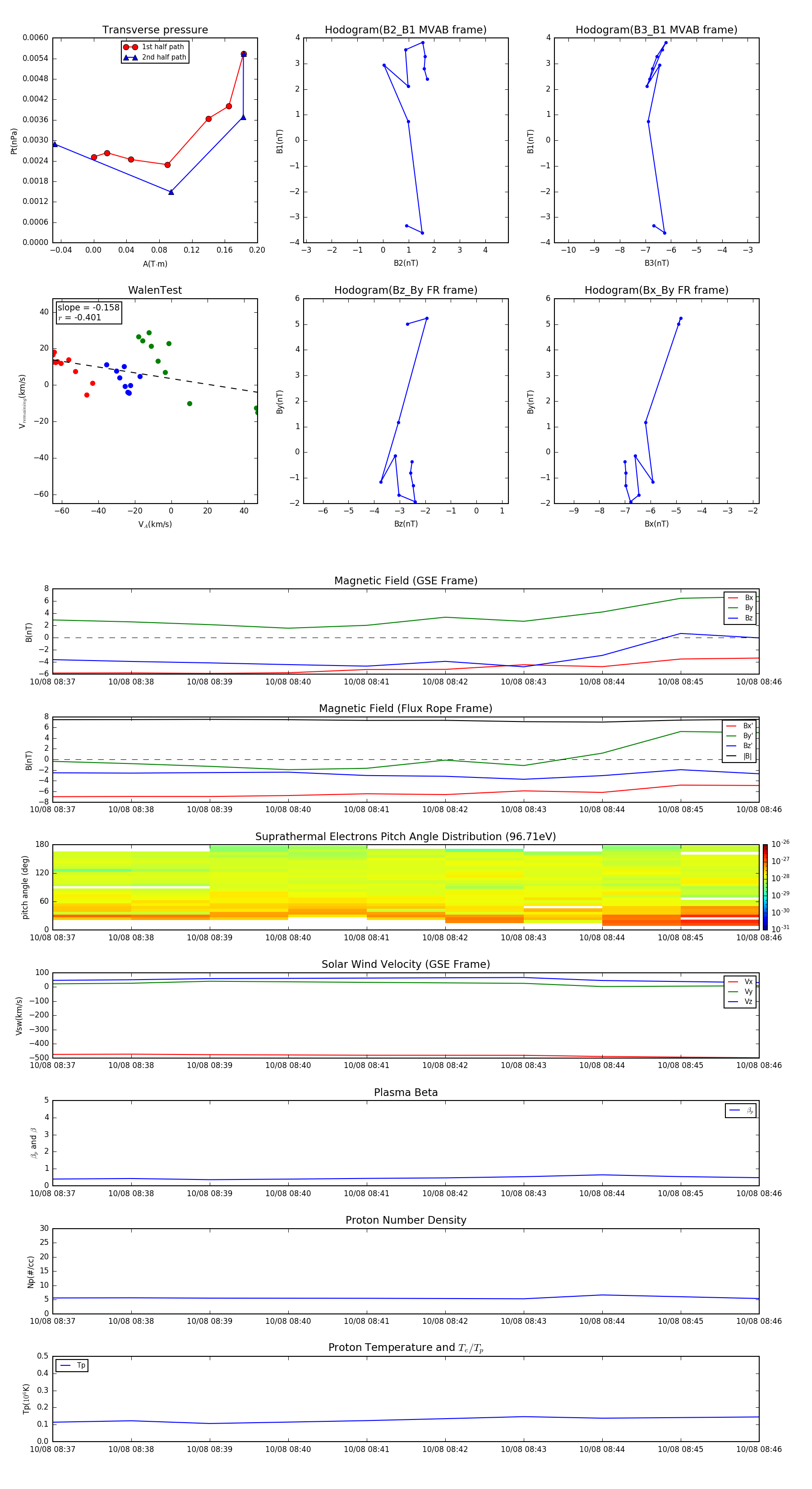This screenshot has width=812, height=1489.
Task: Click the "Bx(nT)" x-axis label
Action: pyautogui.click(x=656, y=524)
